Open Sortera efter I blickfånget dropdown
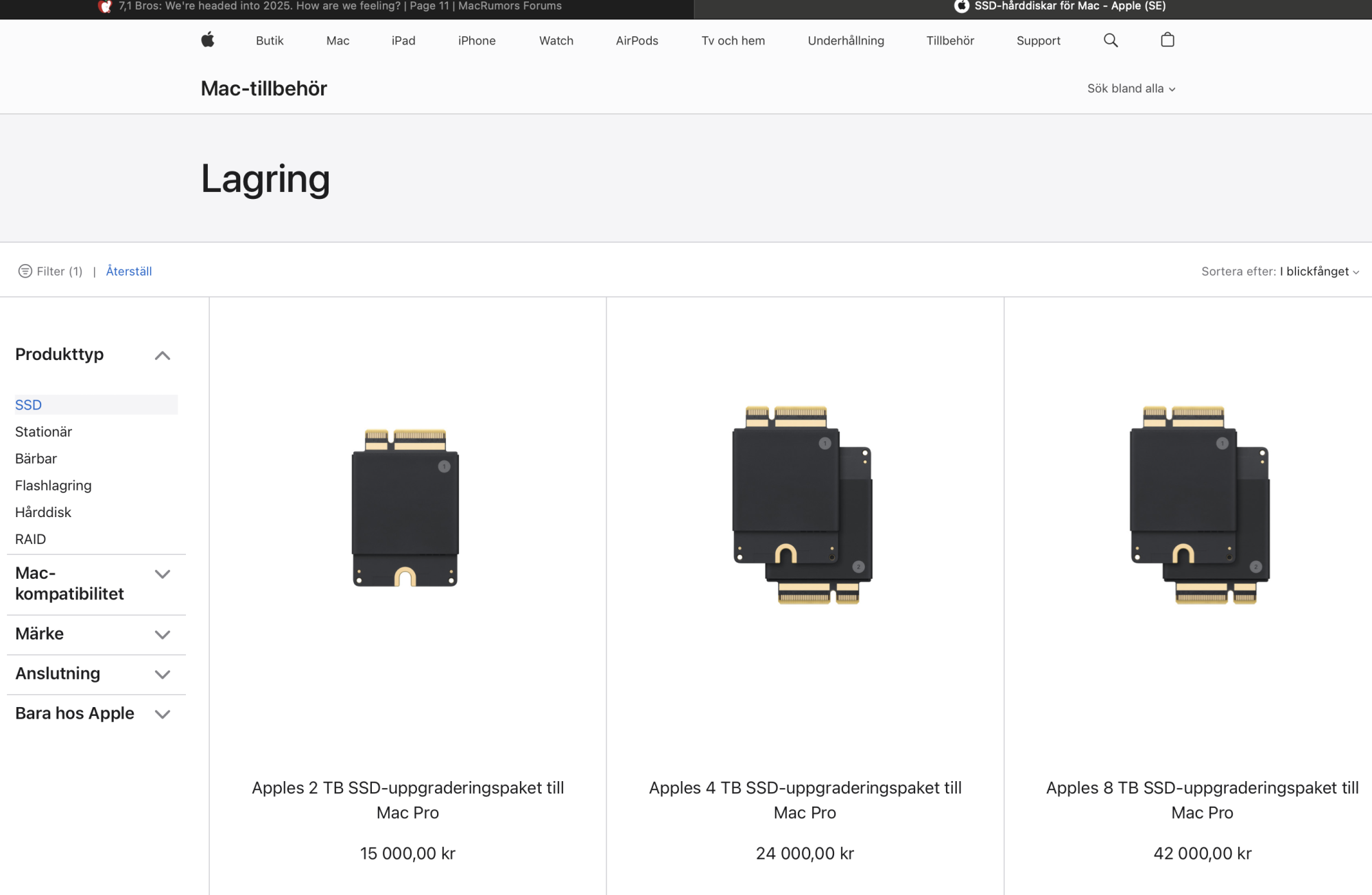Image resolution: width=1372 pixels, height=895 pixels. (x=1280, y=271)
